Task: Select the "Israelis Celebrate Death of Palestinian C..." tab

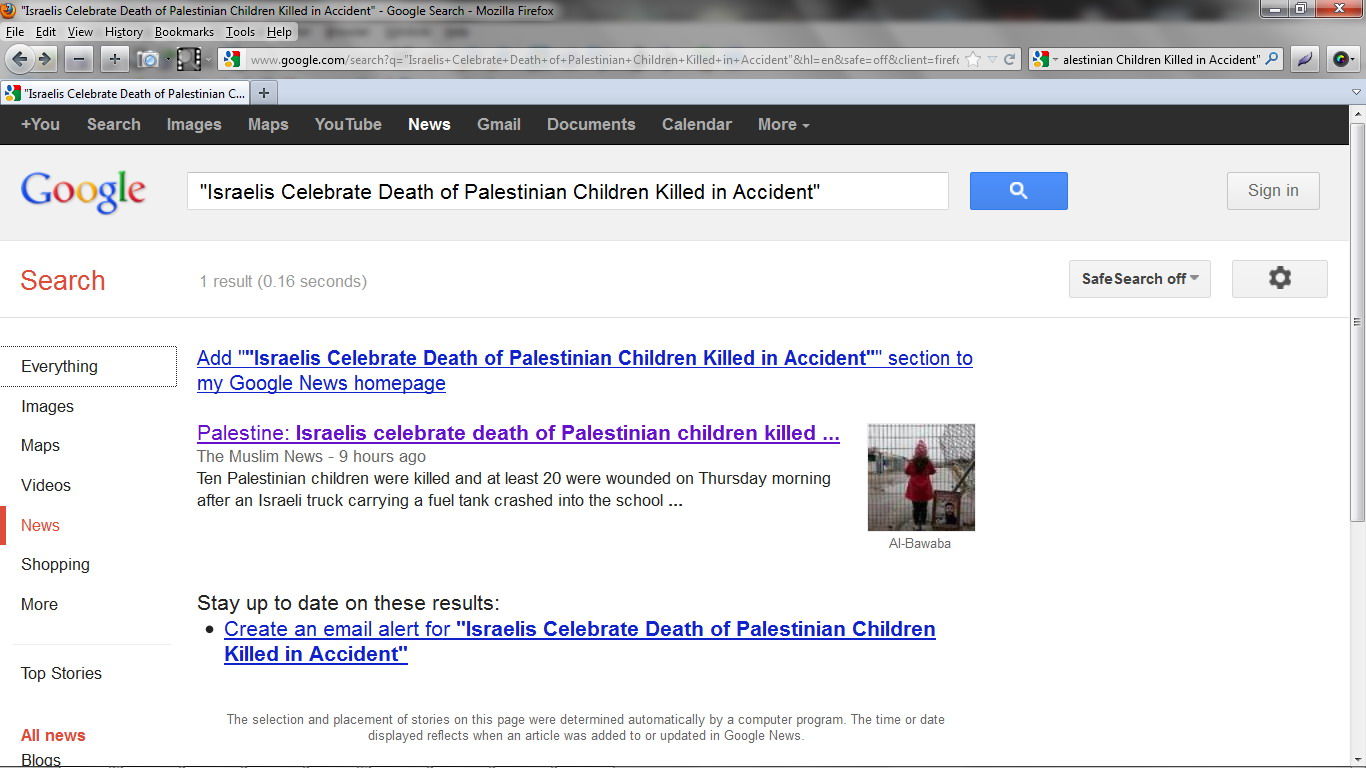Action: [x=125, y=93]
